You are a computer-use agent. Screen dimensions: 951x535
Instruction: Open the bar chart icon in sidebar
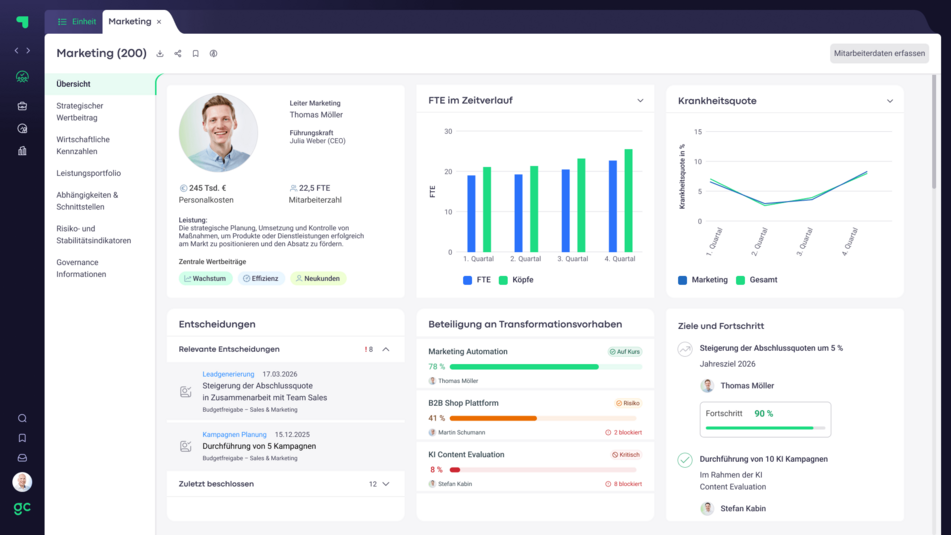pyautogui.click(x=22, y=151)
